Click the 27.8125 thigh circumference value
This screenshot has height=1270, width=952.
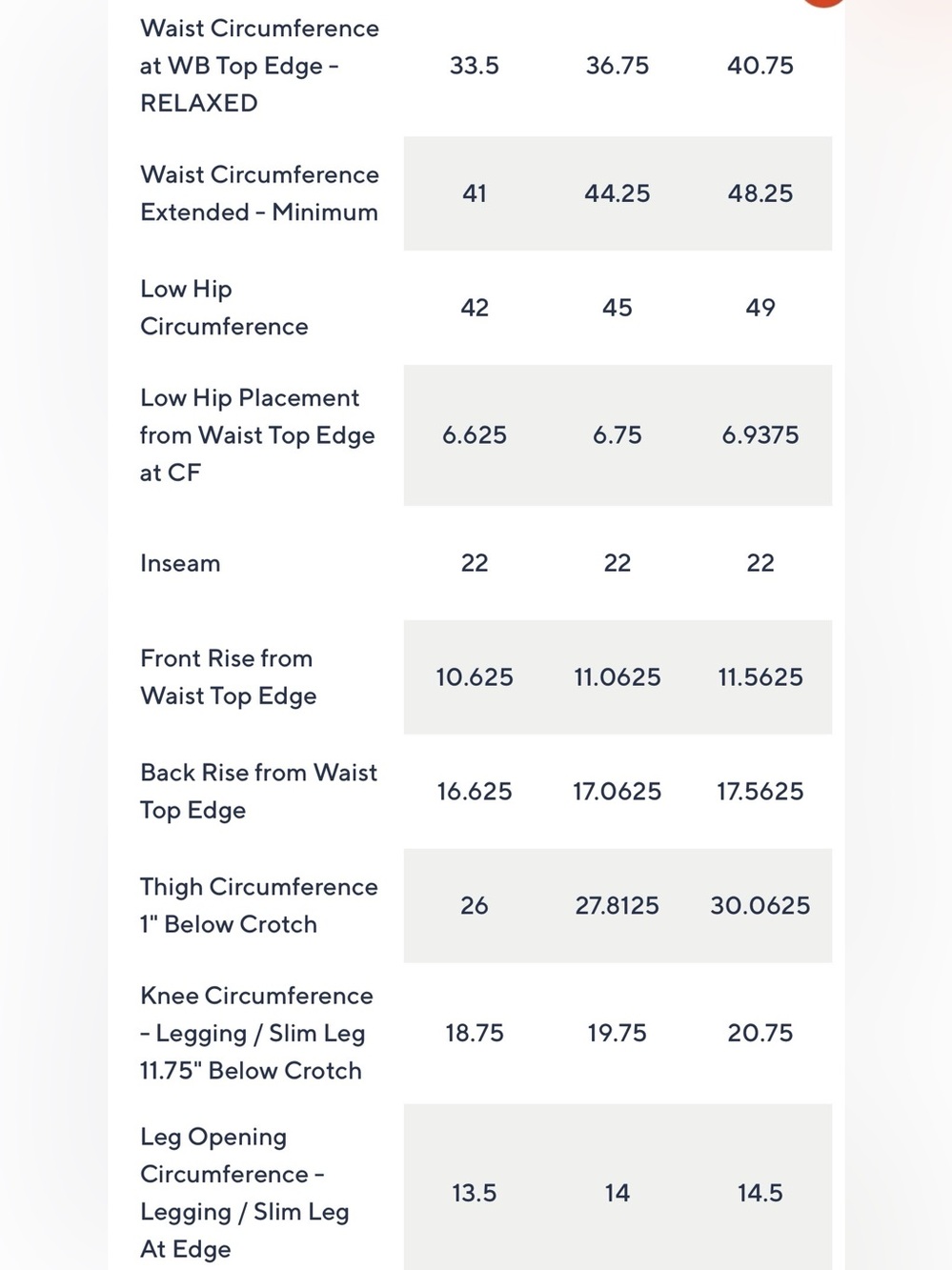click(618, 906)
